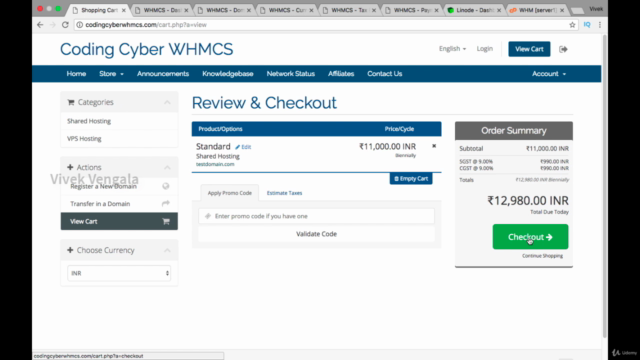The image size is (640, 360).
Task: Switch to WHMCS Tax browser tab
Action: [x=348, y=10]
